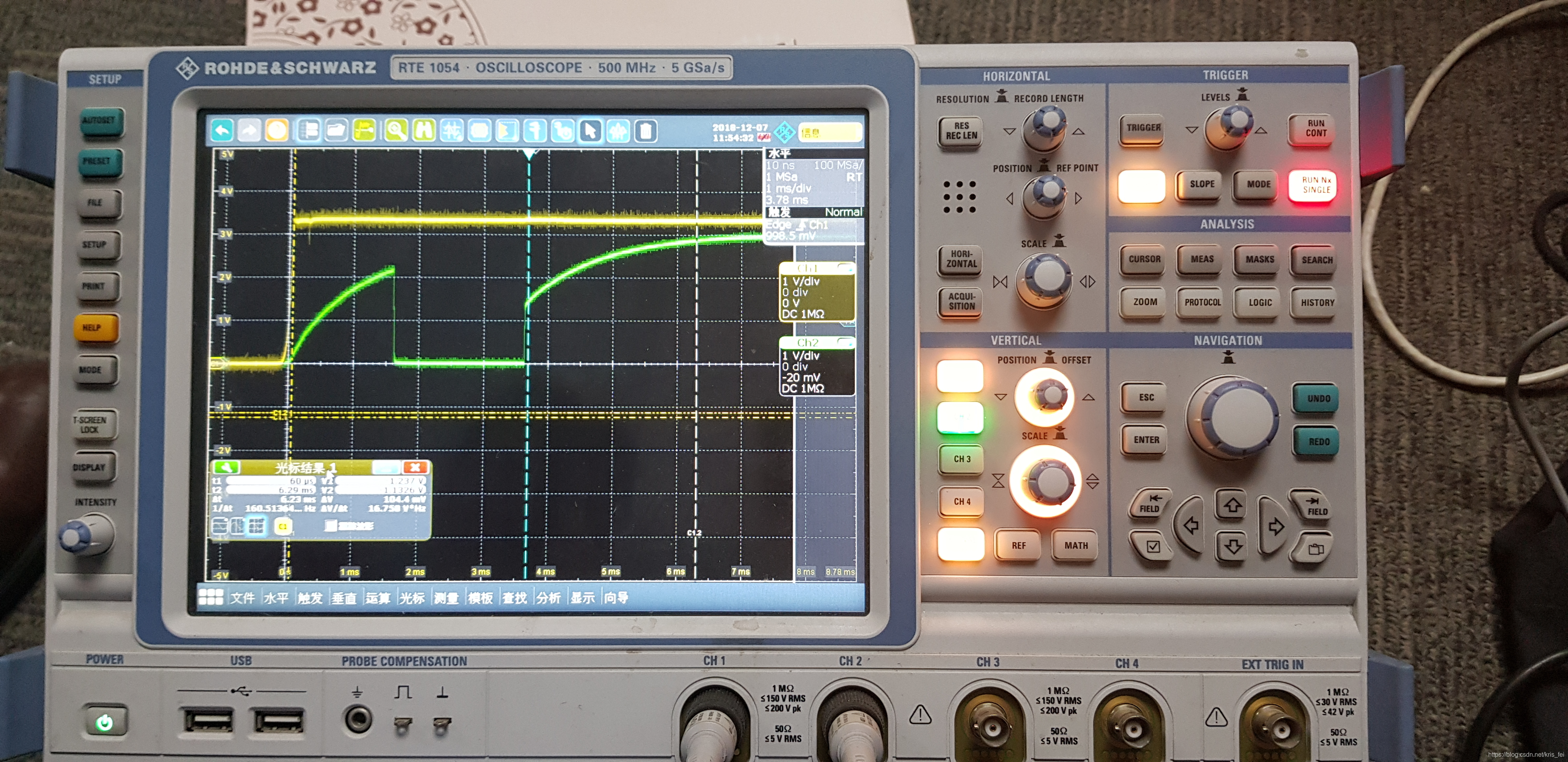Select horizontal cursor type icon in results box
The image size is (1568, 762).
click(x=220, y=526)
